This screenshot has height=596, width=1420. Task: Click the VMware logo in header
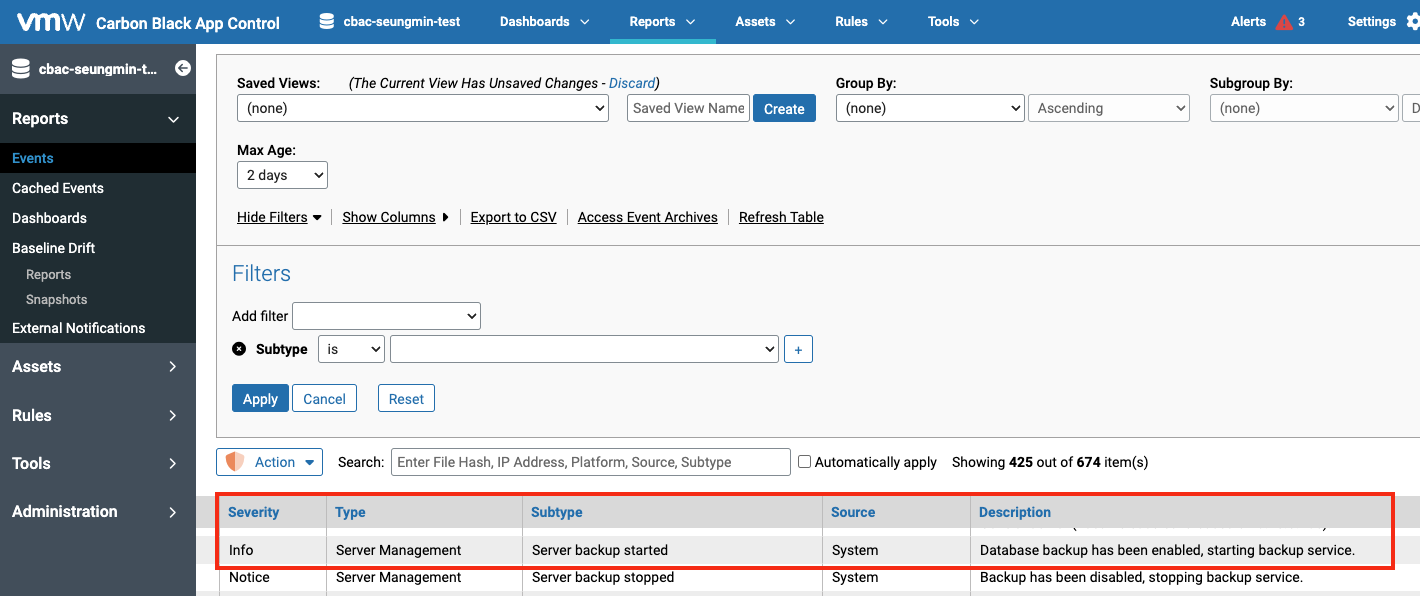(51, 21)
